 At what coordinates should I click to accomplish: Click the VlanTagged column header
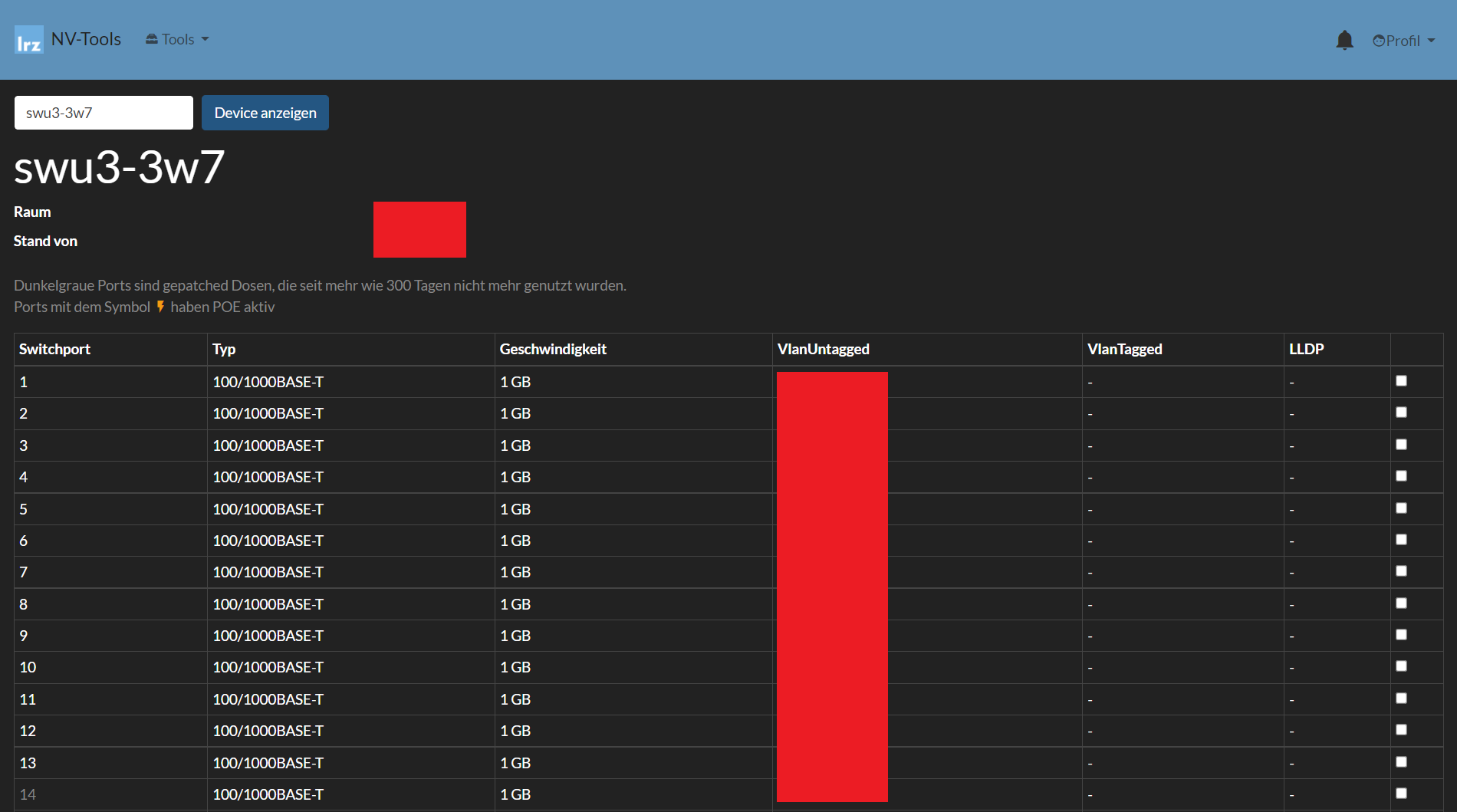(x=1124, y=349)
